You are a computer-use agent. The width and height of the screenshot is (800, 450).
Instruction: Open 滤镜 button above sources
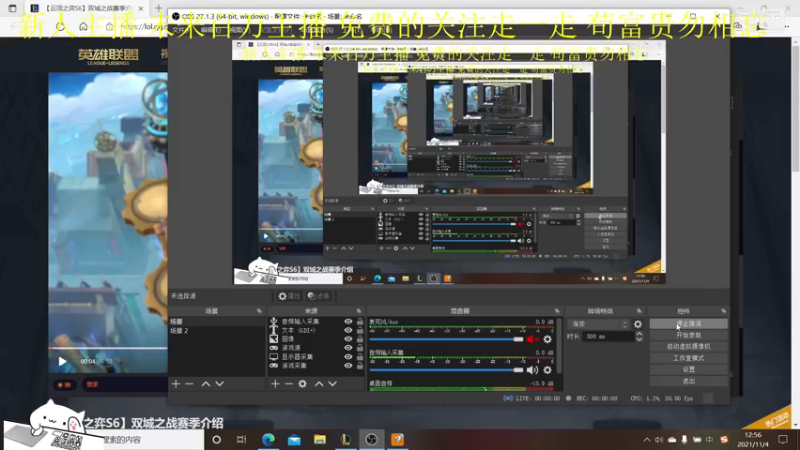pos(318,296)
